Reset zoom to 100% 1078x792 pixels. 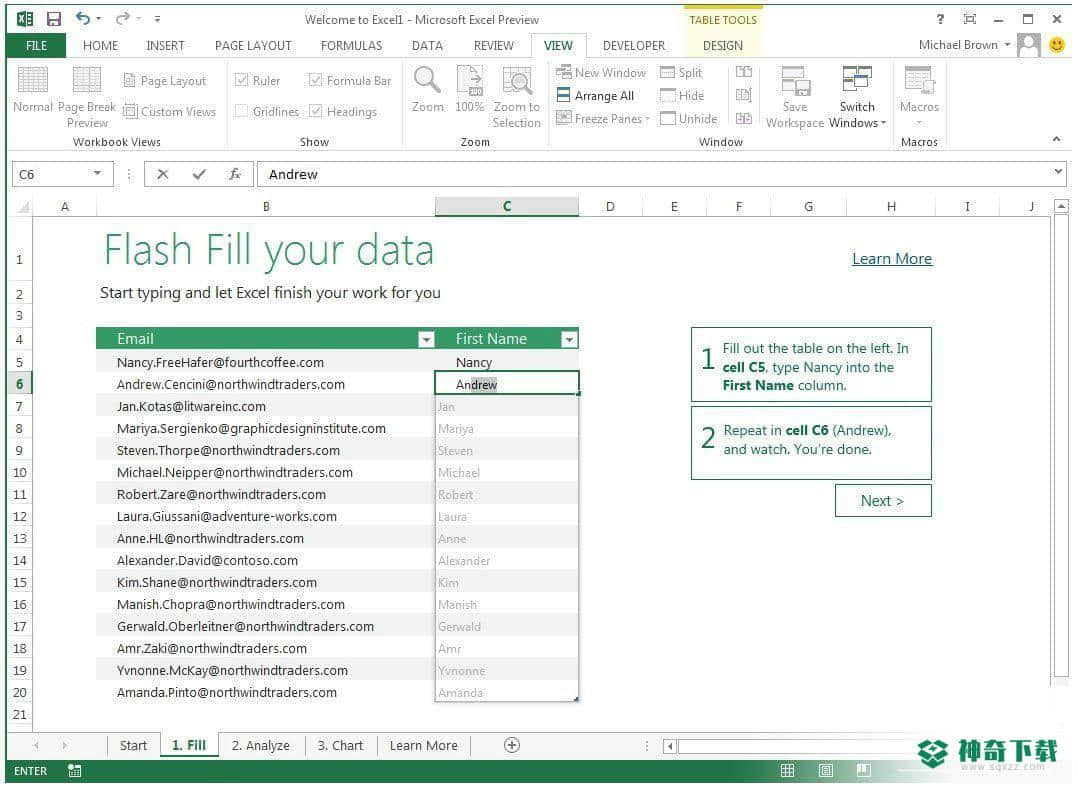pyautogui.click(x=470, y=89)
